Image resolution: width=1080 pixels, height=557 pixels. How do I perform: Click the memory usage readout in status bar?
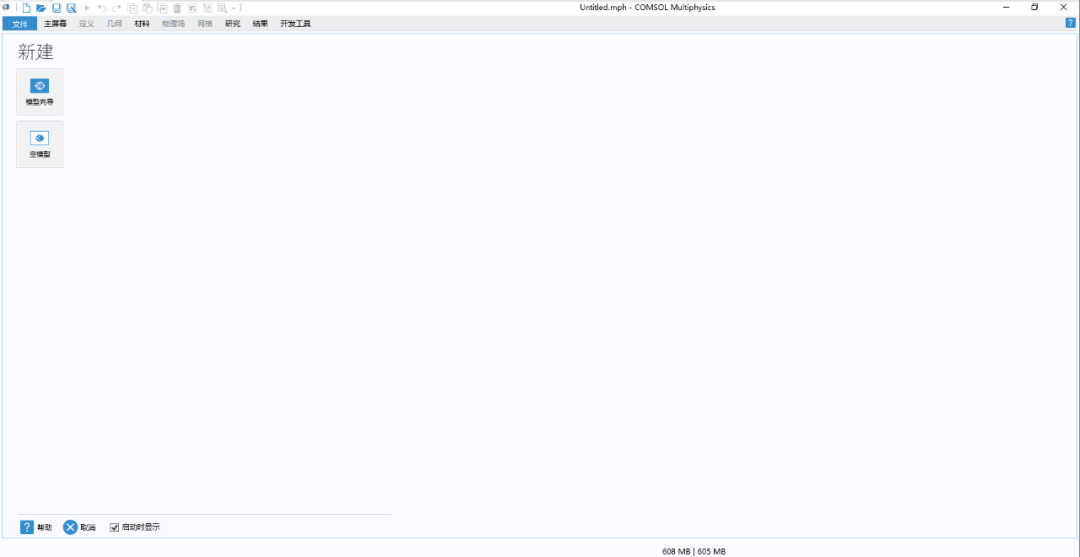click(x=694, y=551)
